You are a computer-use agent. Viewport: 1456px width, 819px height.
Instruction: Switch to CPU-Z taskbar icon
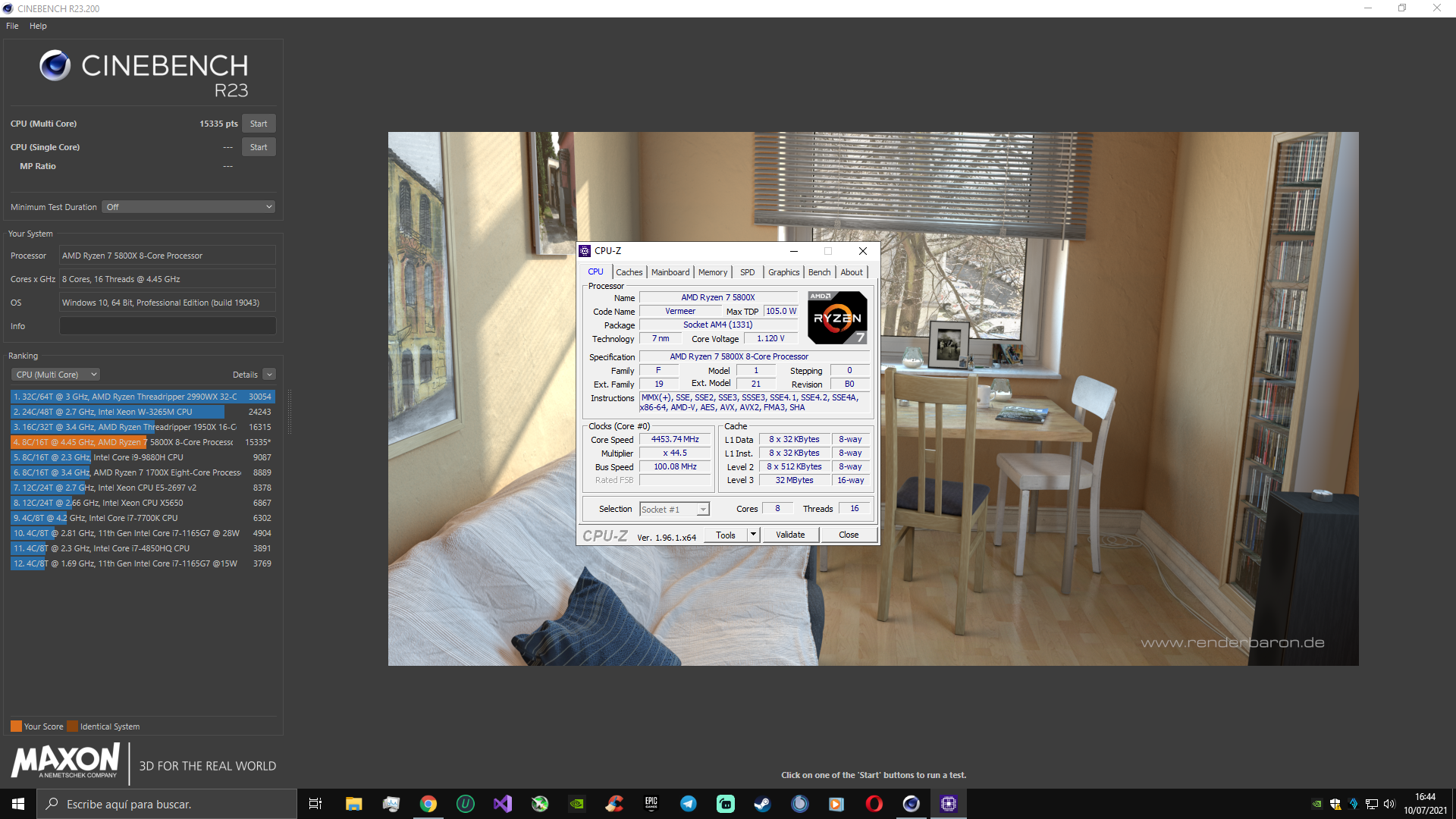tap(949, 804)
